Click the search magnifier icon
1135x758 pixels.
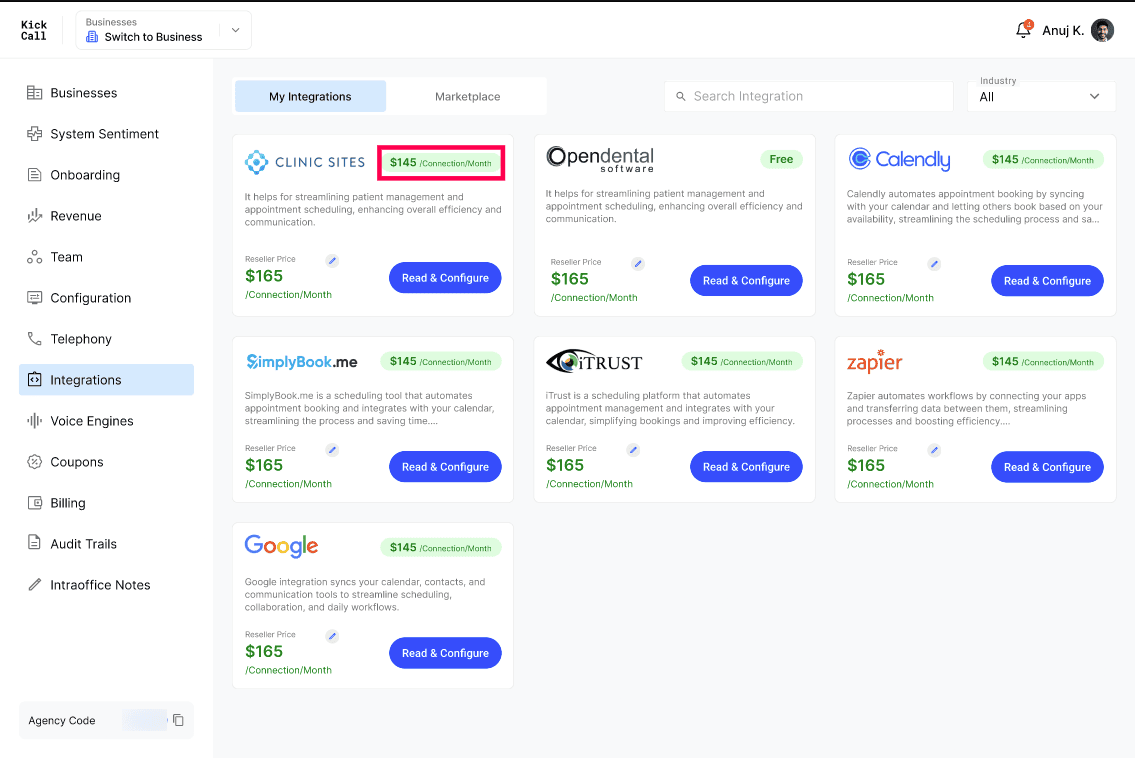pos(680,96)
